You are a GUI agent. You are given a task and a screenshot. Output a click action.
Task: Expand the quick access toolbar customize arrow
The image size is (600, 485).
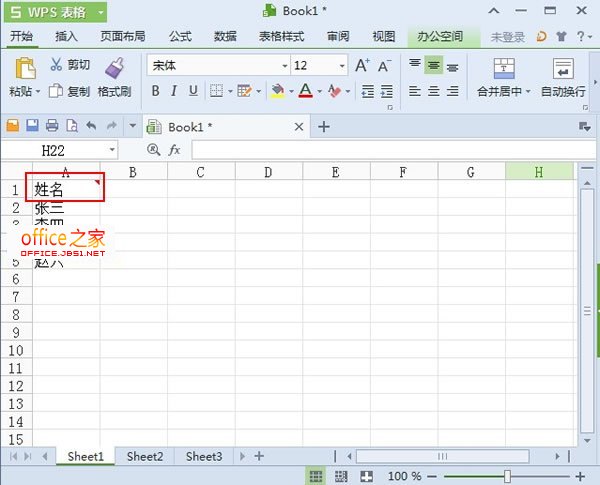click(x=132, y=125)
